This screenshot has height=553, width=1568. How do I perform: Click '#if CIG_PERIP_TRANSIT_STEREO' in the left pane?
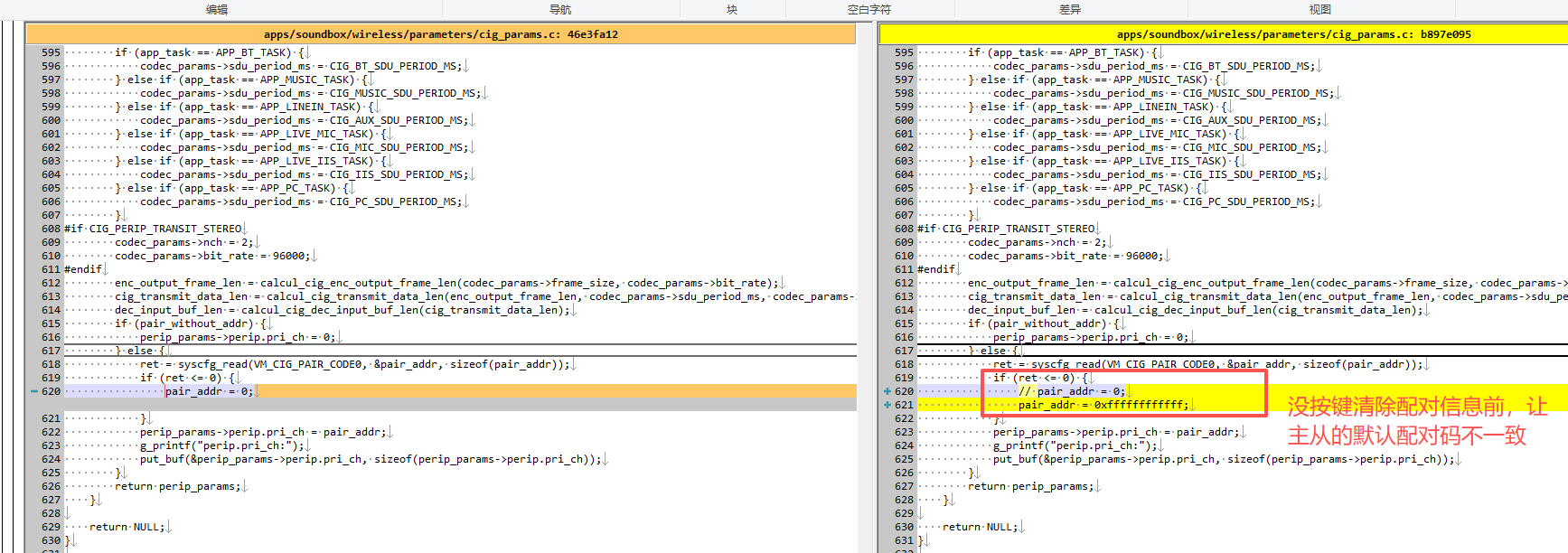(153, 229)
